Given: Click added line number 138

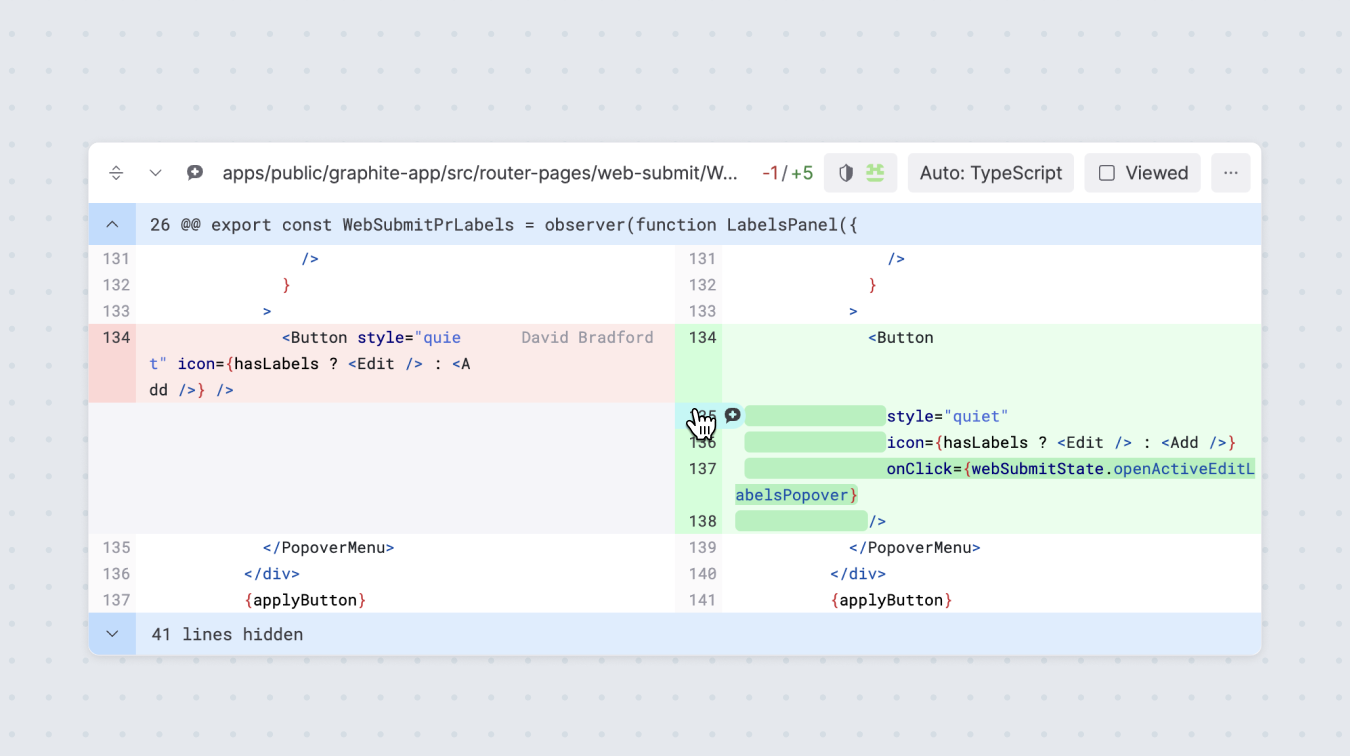Looking at the screenshot, I should 702,521.
